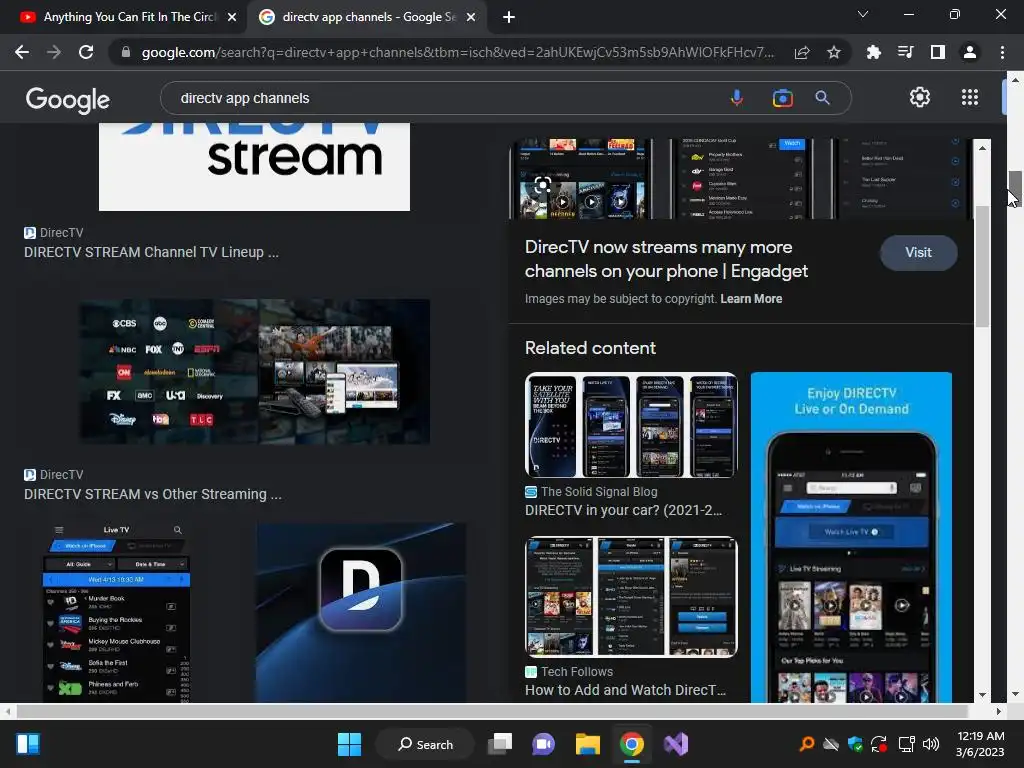Open the DirecTV D app icon image
1024x768 pixels.
(x=361, y=613)
